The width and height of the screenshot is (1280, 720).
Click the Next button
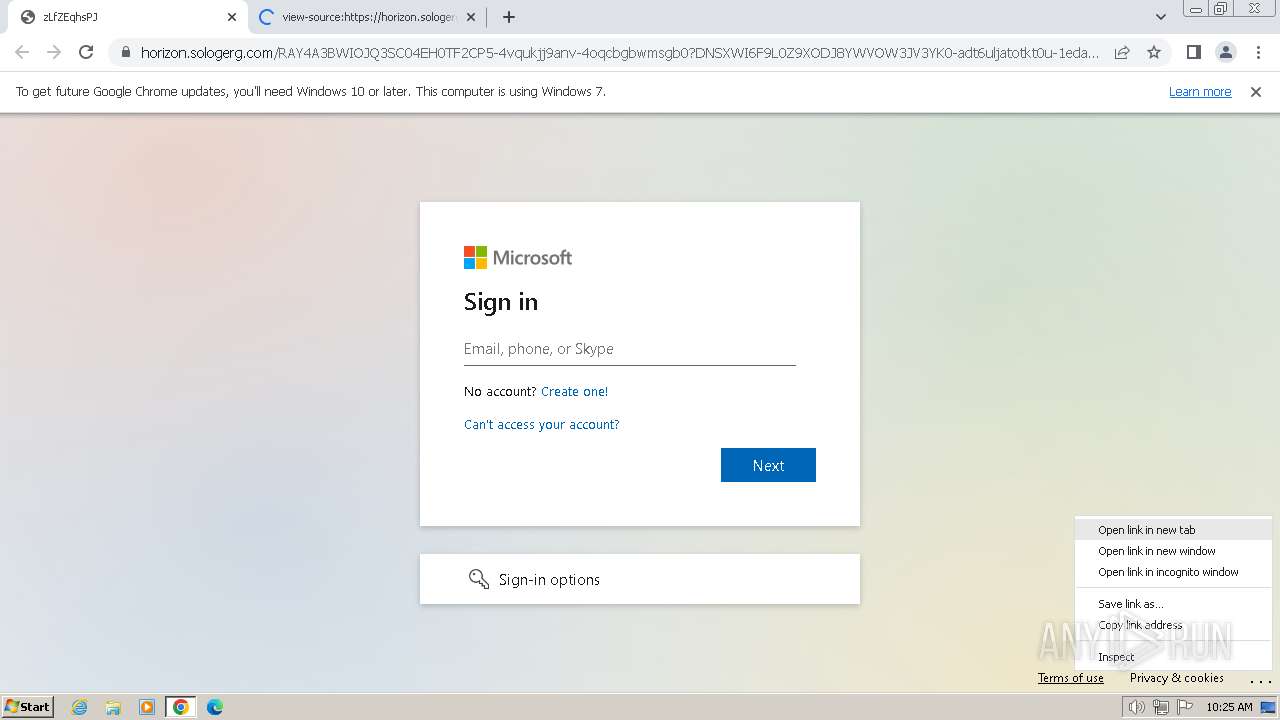[x=768, y=465]
